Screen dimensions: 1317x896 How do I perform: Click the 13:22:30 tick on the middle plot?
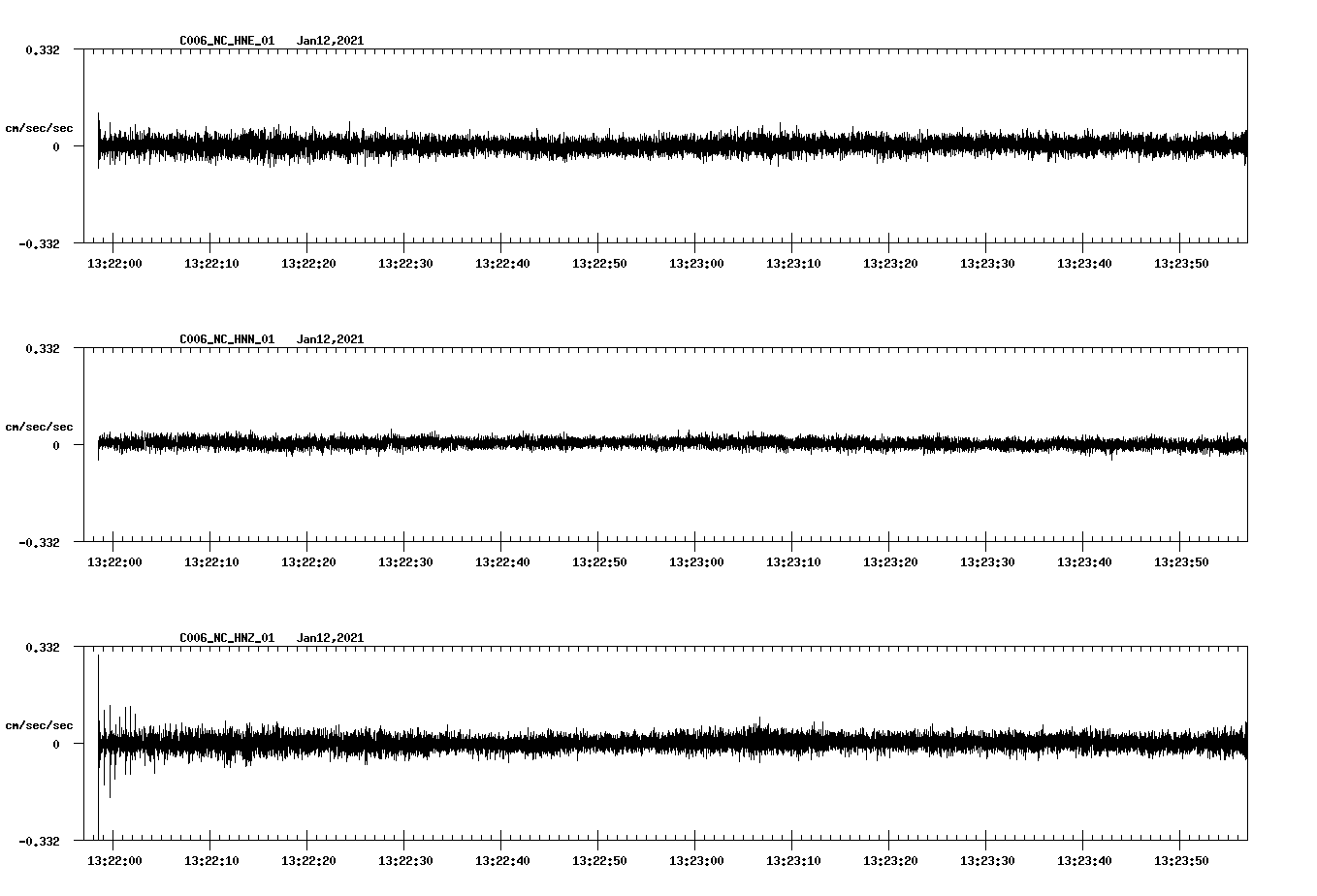point(407,560)
